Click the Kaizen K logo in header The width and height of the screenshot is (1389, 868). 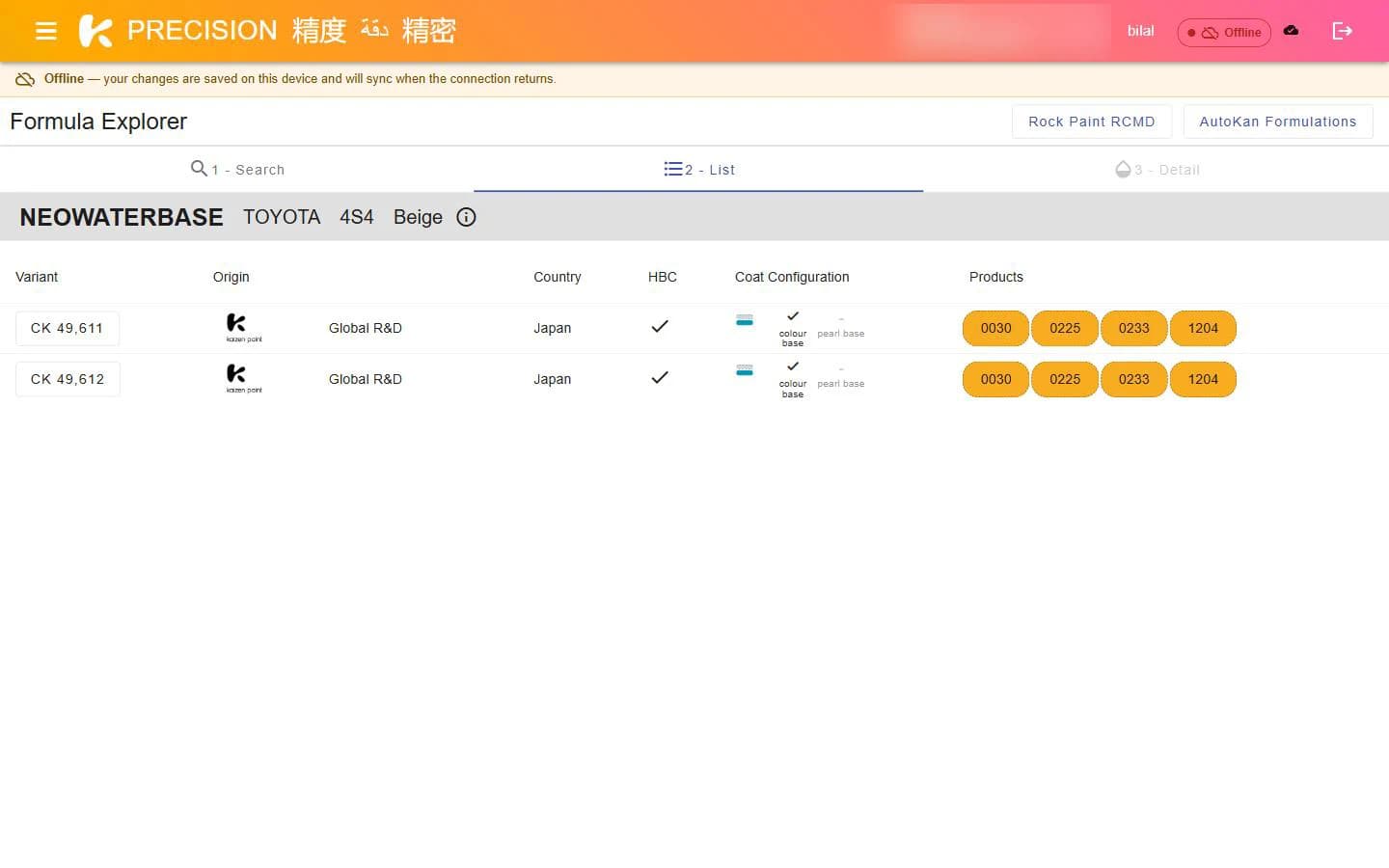tap(95, 31)
